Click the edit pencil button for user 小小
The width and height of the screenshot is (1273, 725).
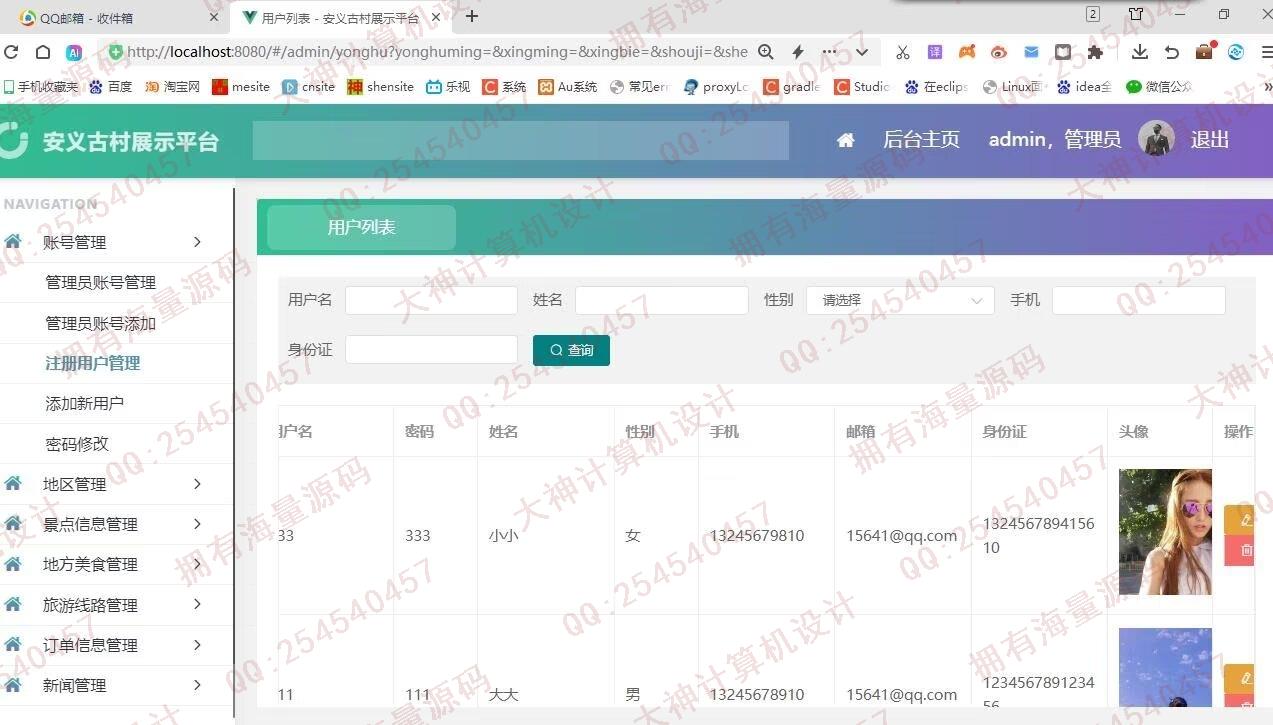[x=1244, y=520]
